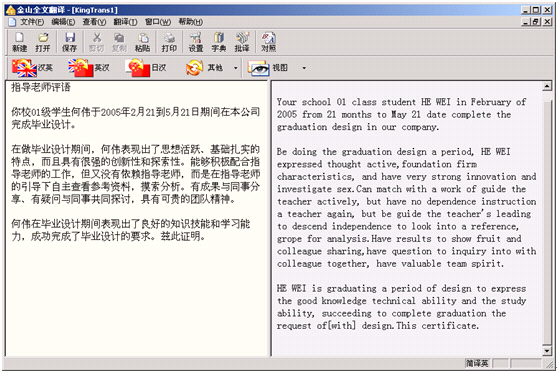Save document with 保存 icon

[x=70, y=42]
